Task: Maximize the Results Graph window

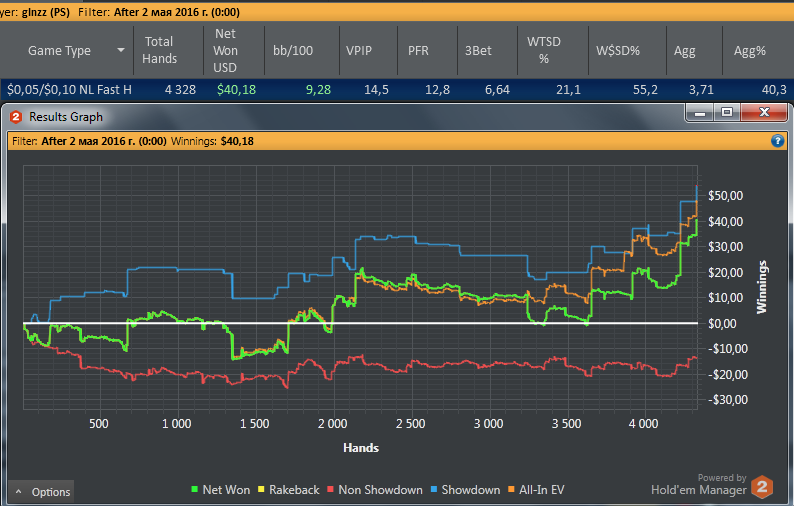Action: (727, 112)
